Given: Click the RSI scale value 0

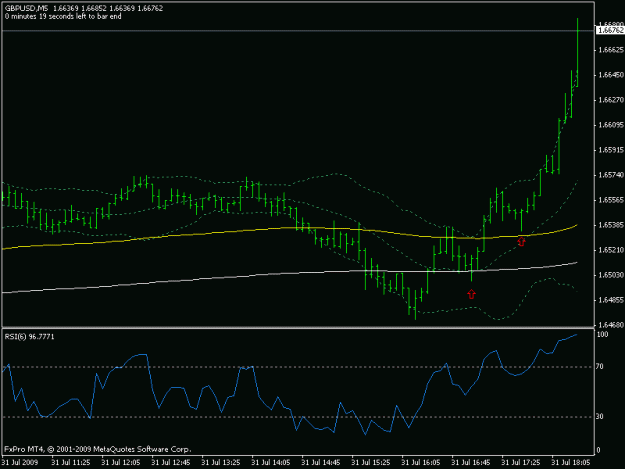Looking at the screenshot, I should point(598,451).
